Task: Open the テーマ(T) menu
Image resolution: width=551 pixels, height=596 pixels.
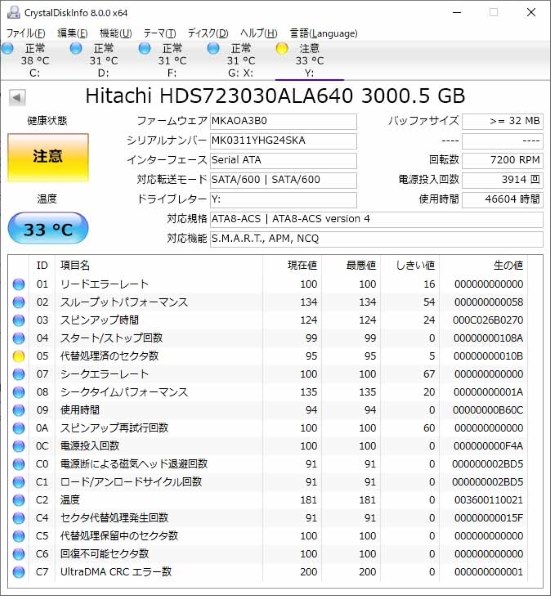Action: [160, 33]
